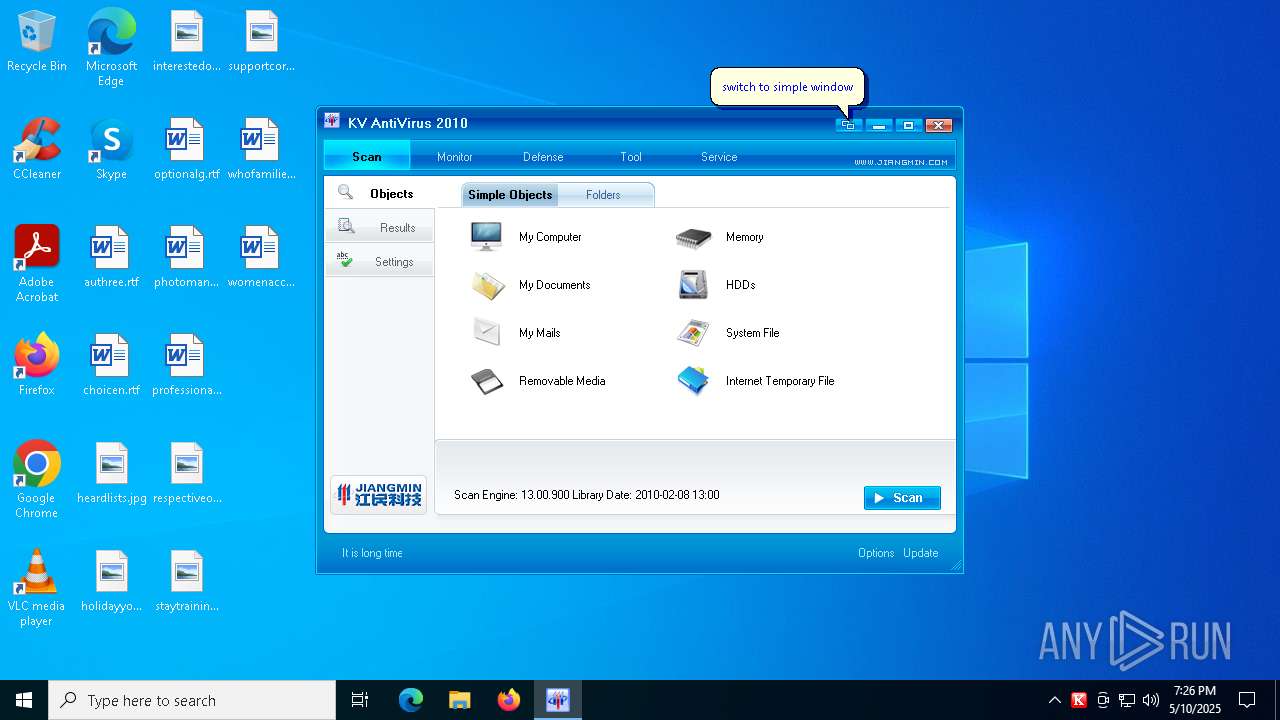Start scanning with the Scan button
This screenshot has width=1280, height=720.
click(902, 498)
